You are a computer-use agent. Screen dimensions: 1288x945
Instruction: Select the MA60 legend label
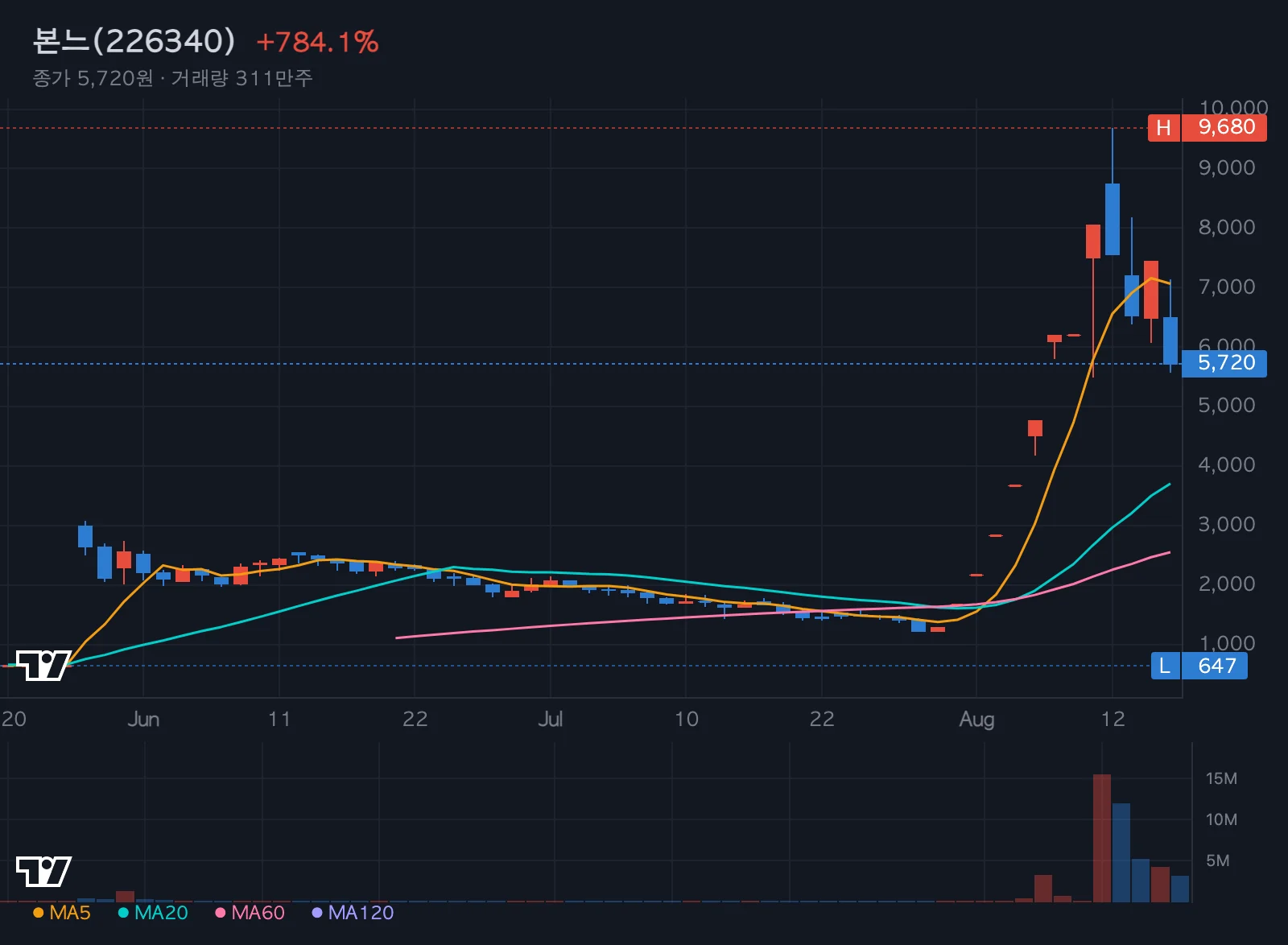pos(258,913)
